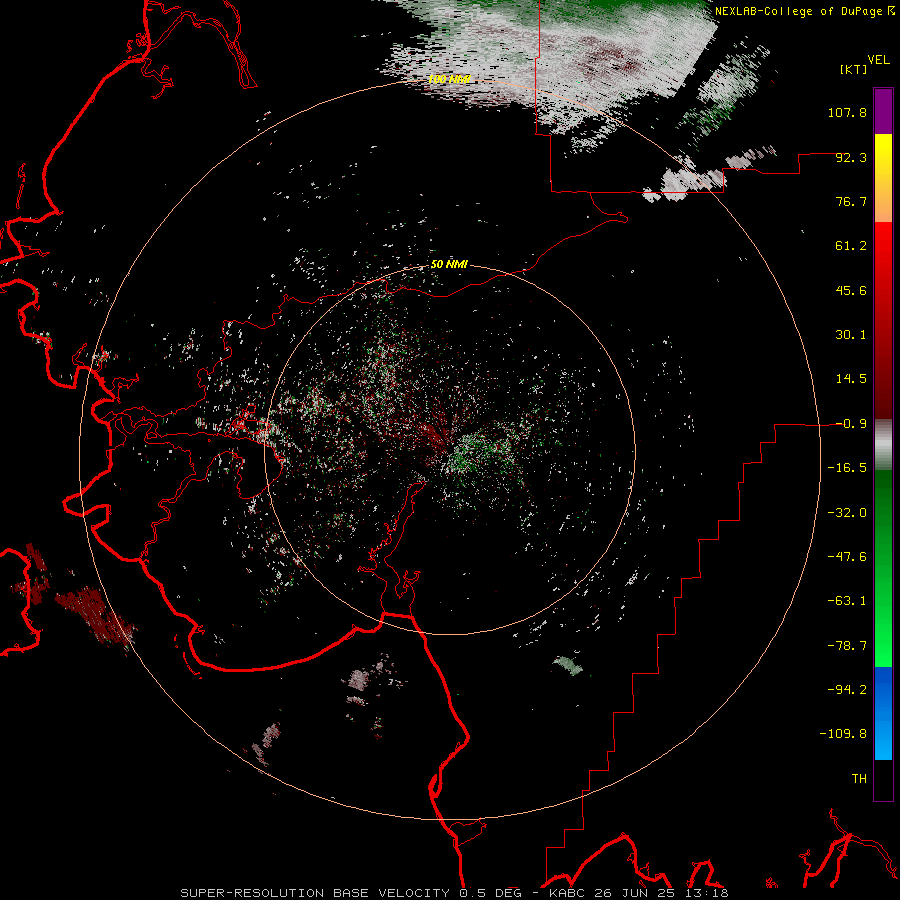Click the -63.1 velocity scale value
Viewport: 900px width, 900px height.
point(847,601)
